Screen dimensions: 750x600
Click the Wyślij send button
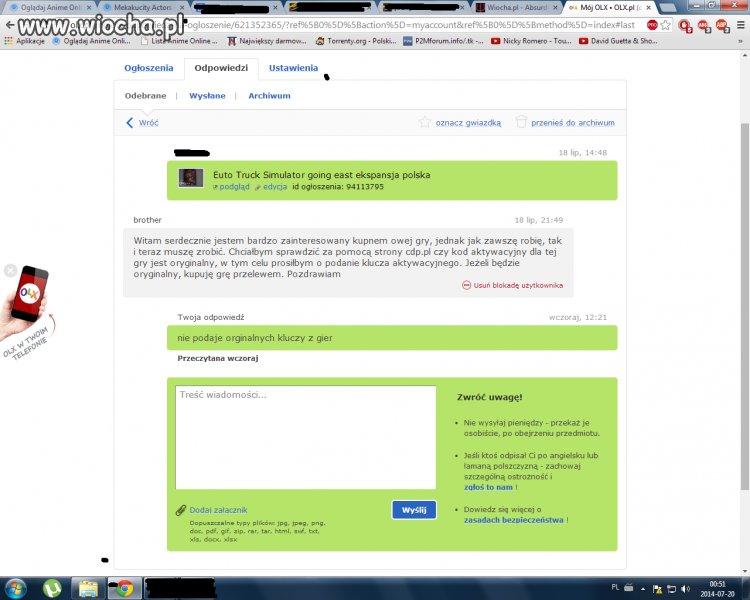(414, 510)
